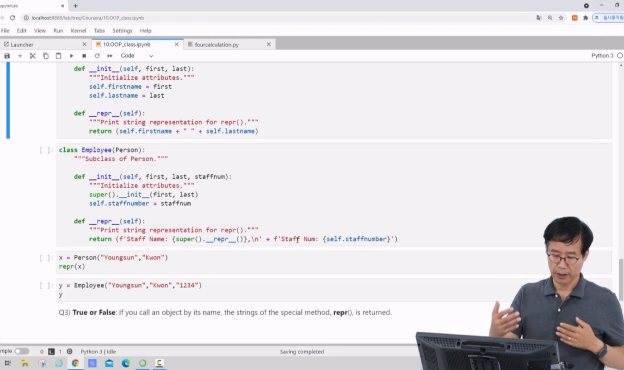Click the blue collapse bar of active cell

[x=8, y=100]
